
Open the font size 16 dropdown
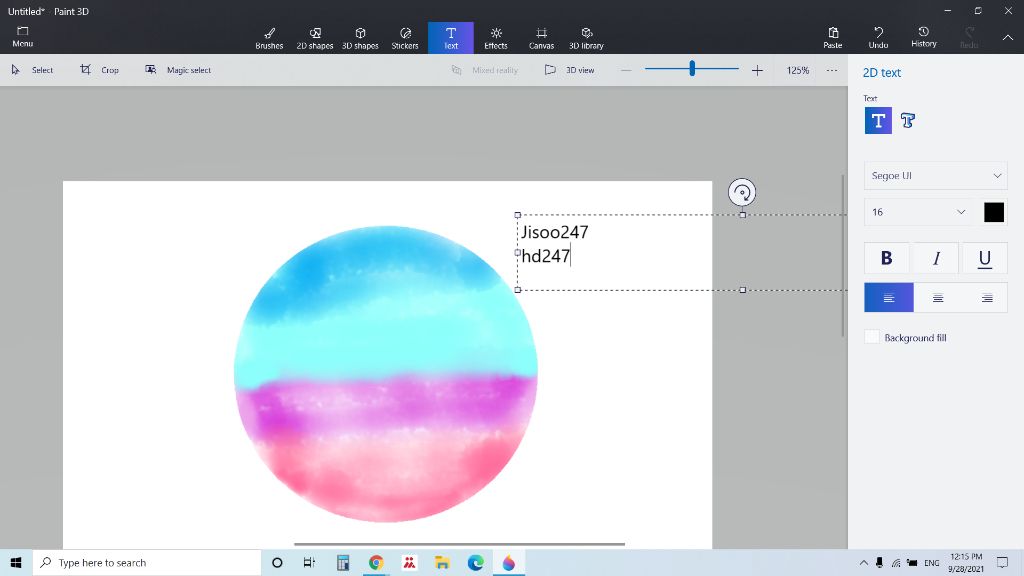coord(918,212)
